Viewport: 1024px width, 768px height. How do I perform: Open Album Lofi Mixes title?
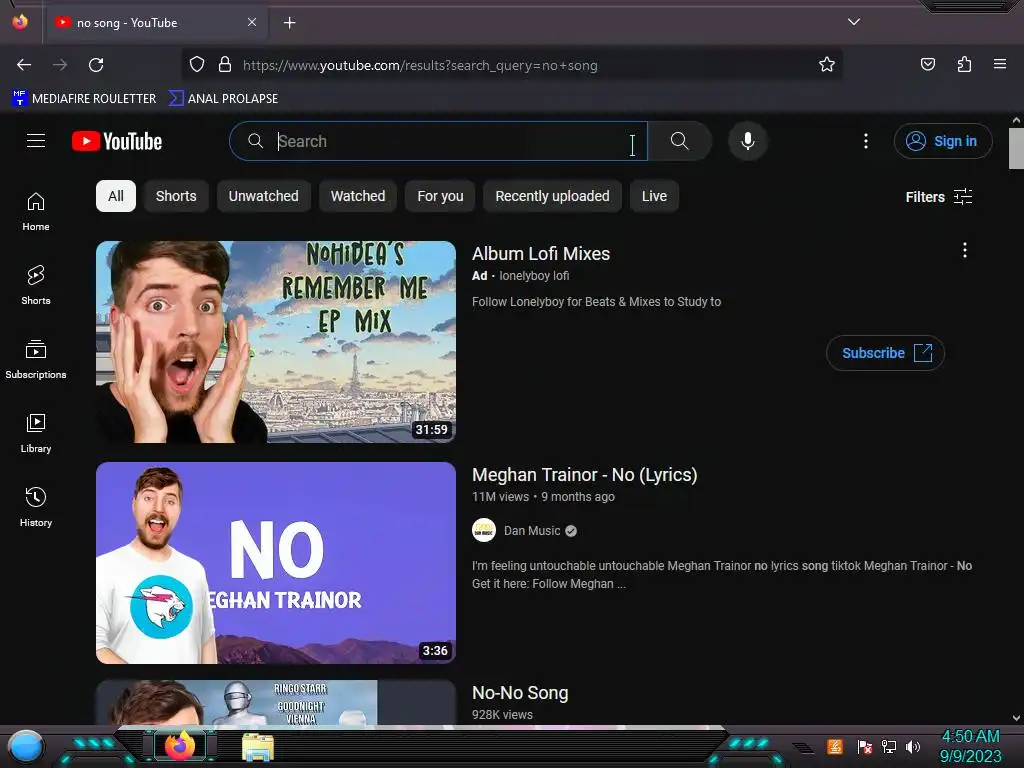[x=541, y=253]
